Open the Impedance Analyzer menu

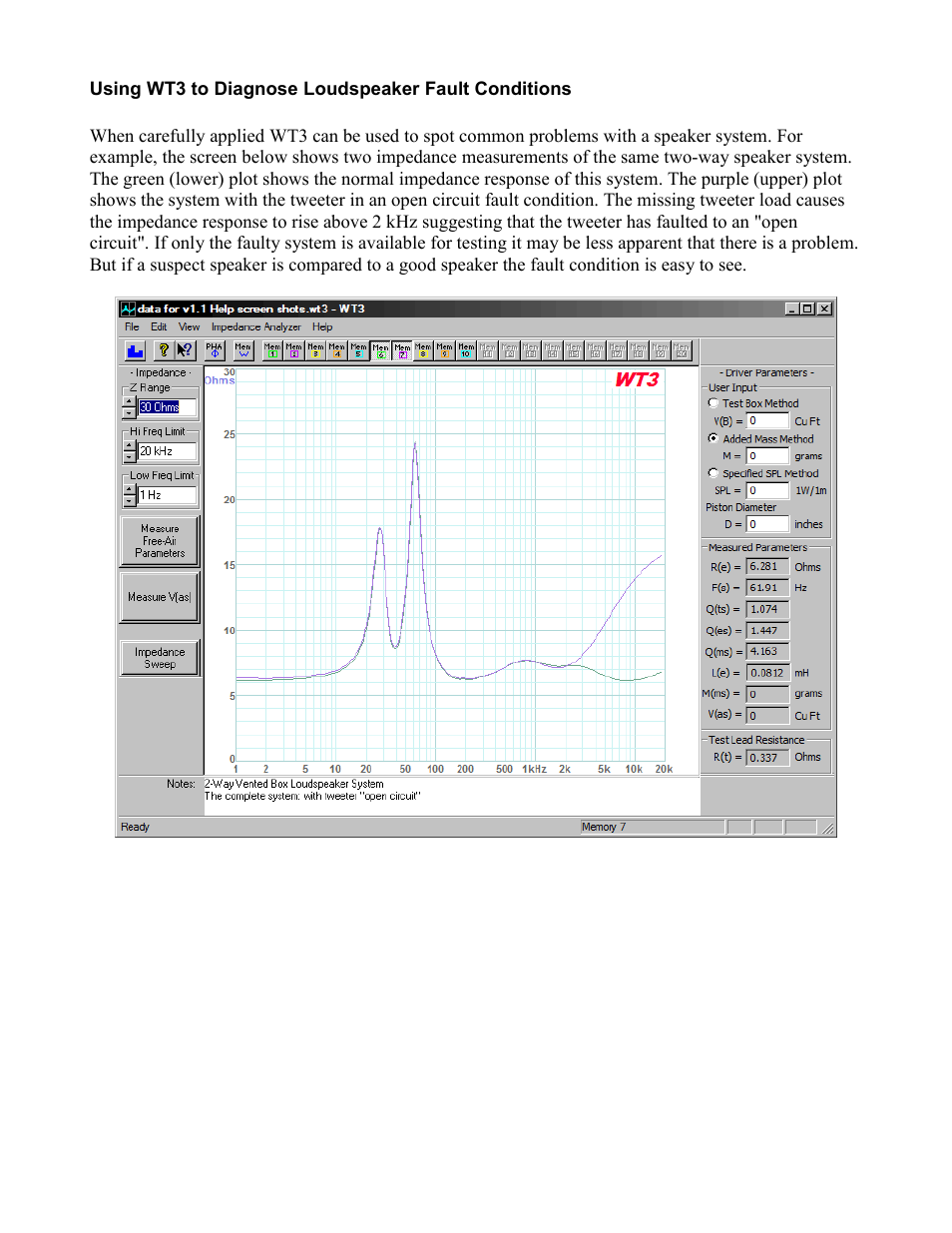pos(255,326)
